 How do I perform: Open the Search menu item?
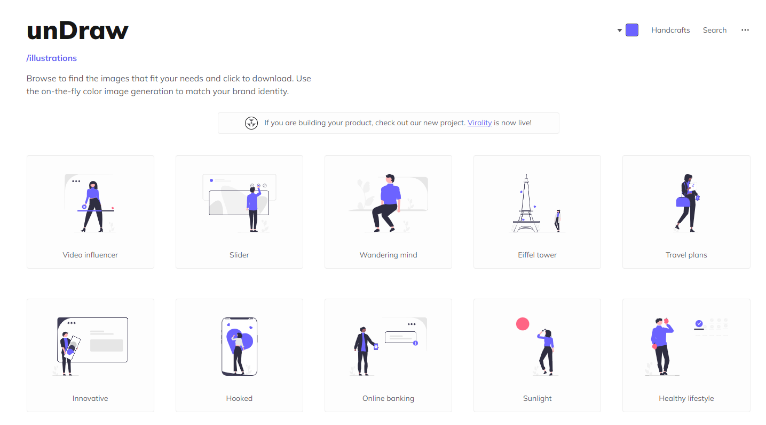click(714, 30)
